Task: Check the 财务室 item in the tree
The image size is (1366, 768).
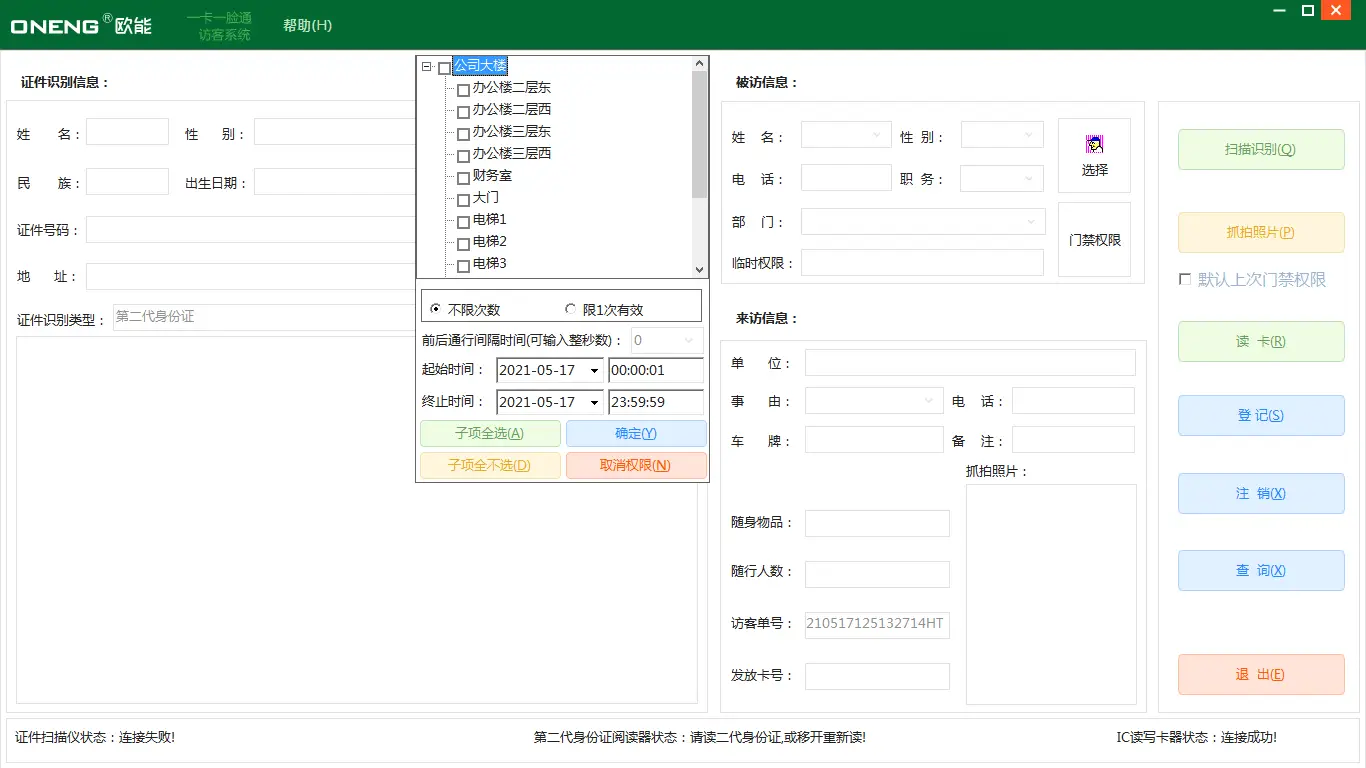Action: point(462,175)
